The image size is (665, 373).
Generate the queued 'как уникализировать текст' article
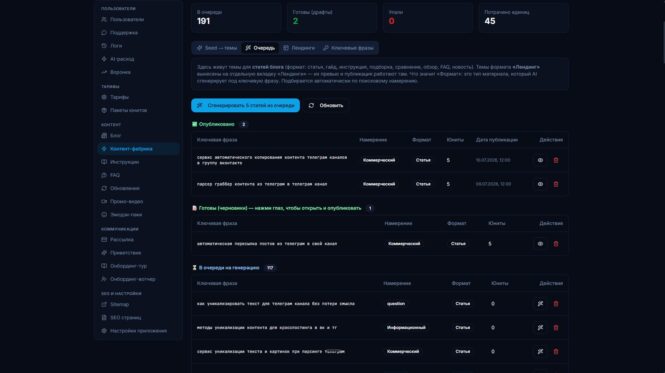point(540,304)
